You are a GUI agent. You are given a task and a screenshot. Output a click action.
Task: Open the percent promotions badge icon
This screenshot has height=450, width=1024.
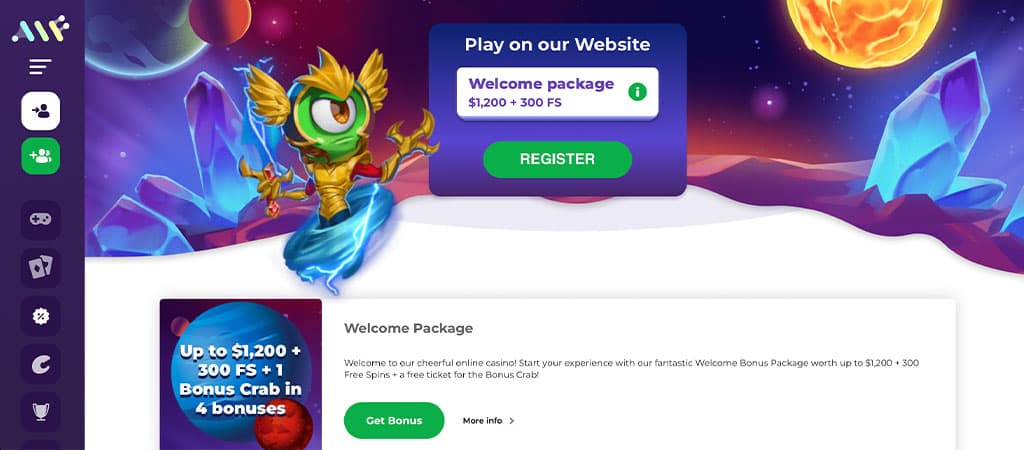[x=40, y=316]
